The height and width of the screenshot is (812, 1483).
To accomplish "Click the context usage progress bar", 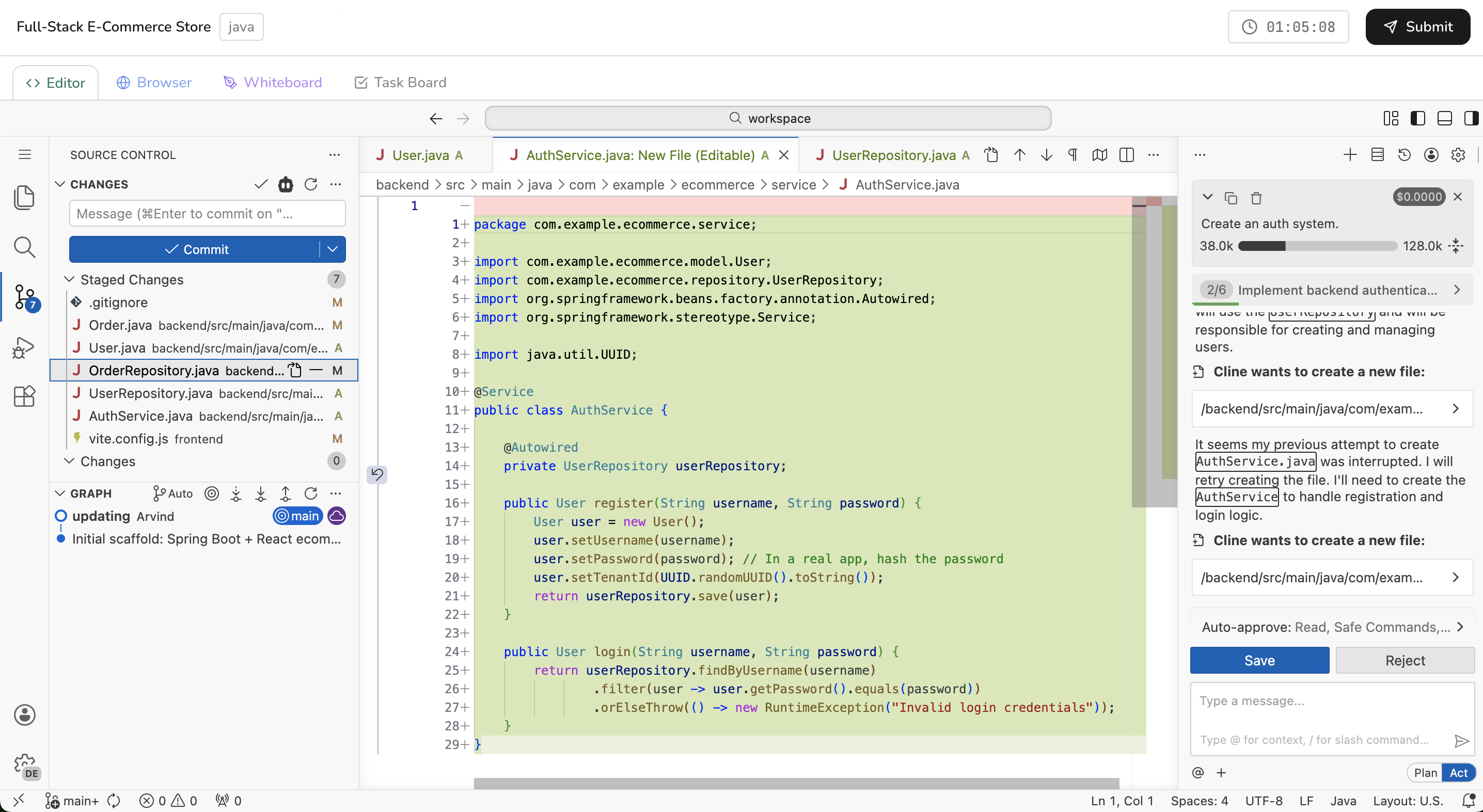I will [x=1317, y=246].
